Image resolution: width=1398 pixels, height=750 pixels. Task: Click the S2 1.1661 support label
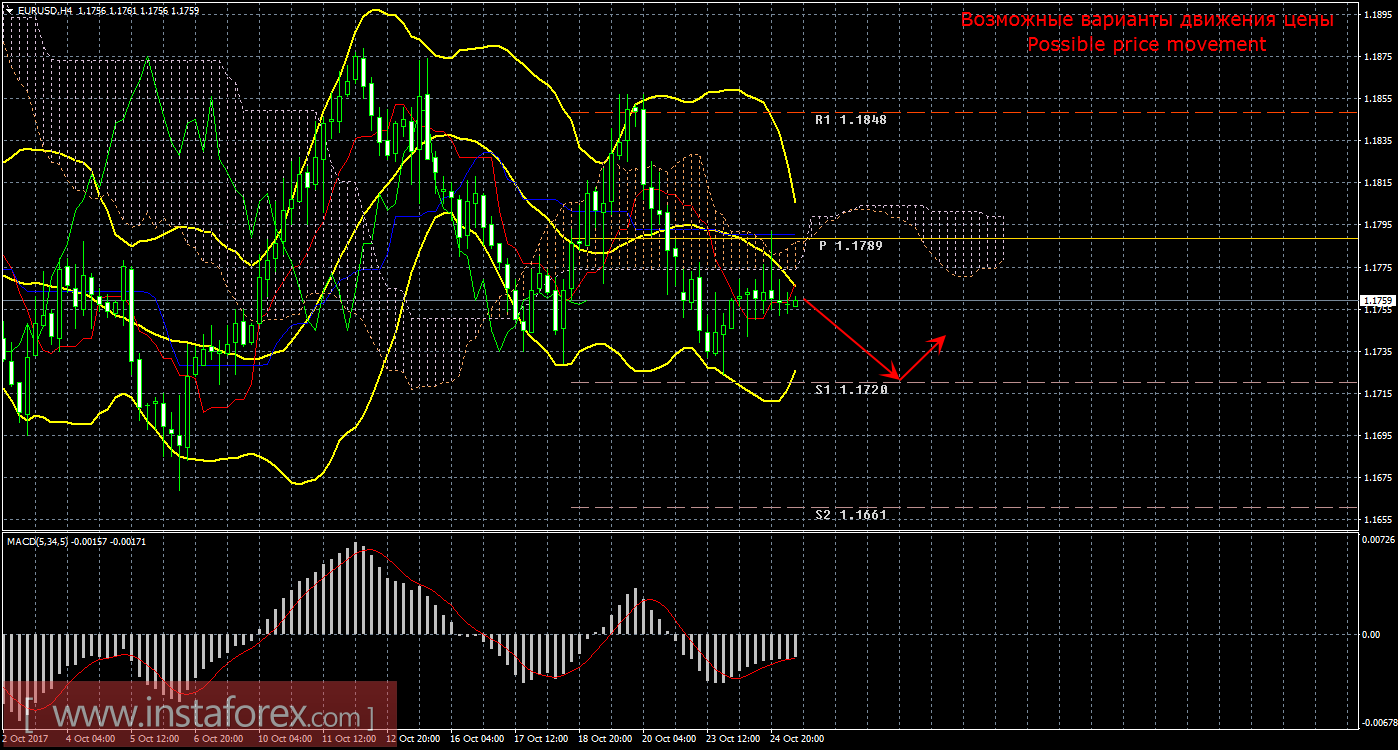point(850,514)
